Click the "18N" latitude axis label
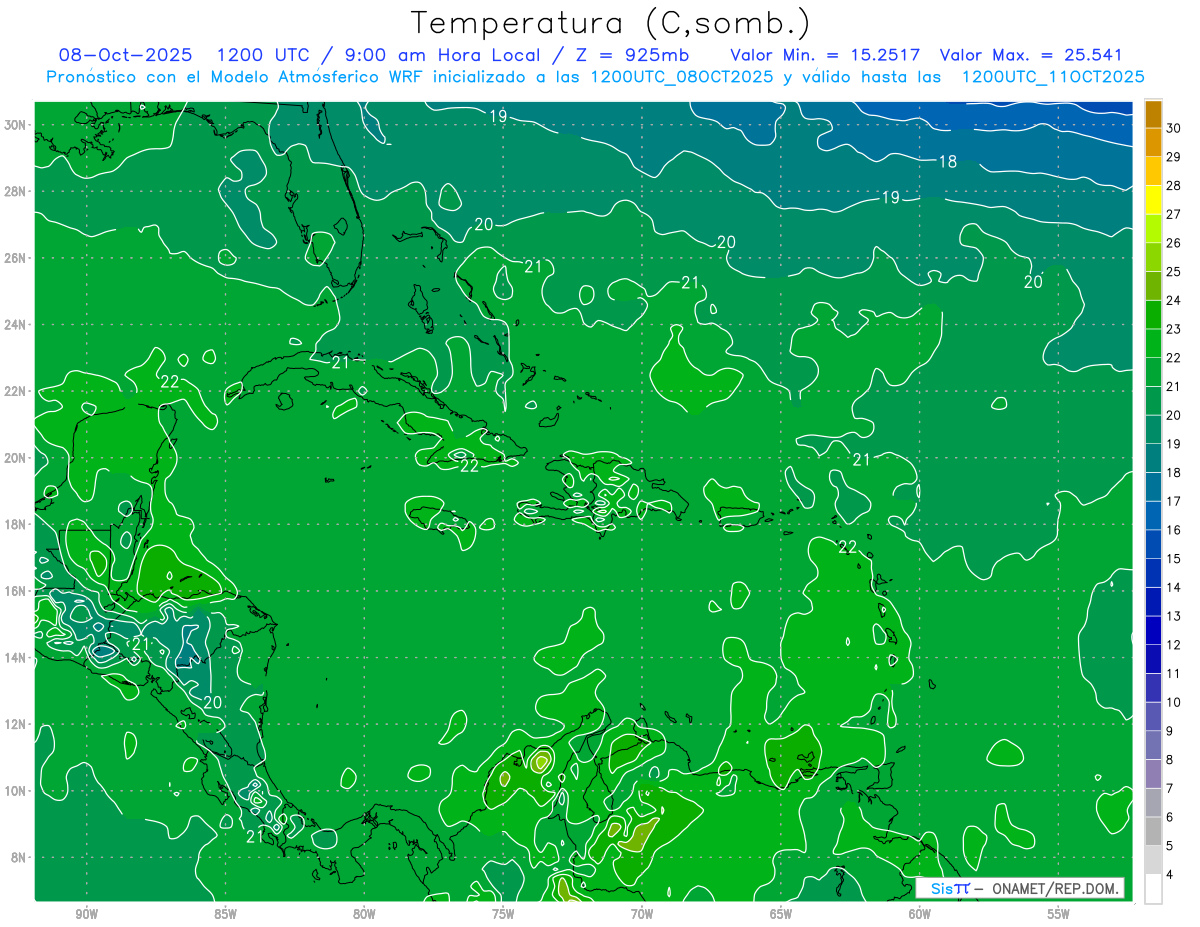This screenshot has width=1200, height=927. (15, 524)
